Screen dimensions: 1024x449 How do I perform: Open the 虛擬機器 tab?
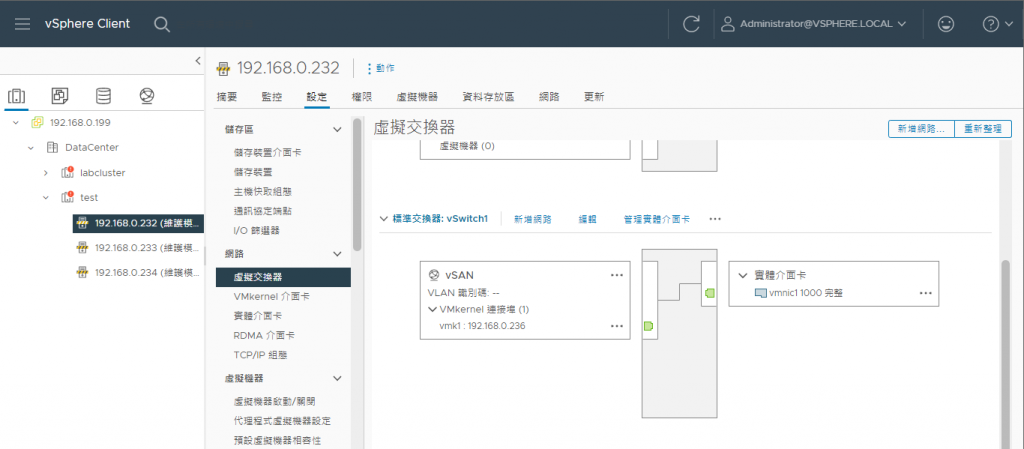[417, 97]
